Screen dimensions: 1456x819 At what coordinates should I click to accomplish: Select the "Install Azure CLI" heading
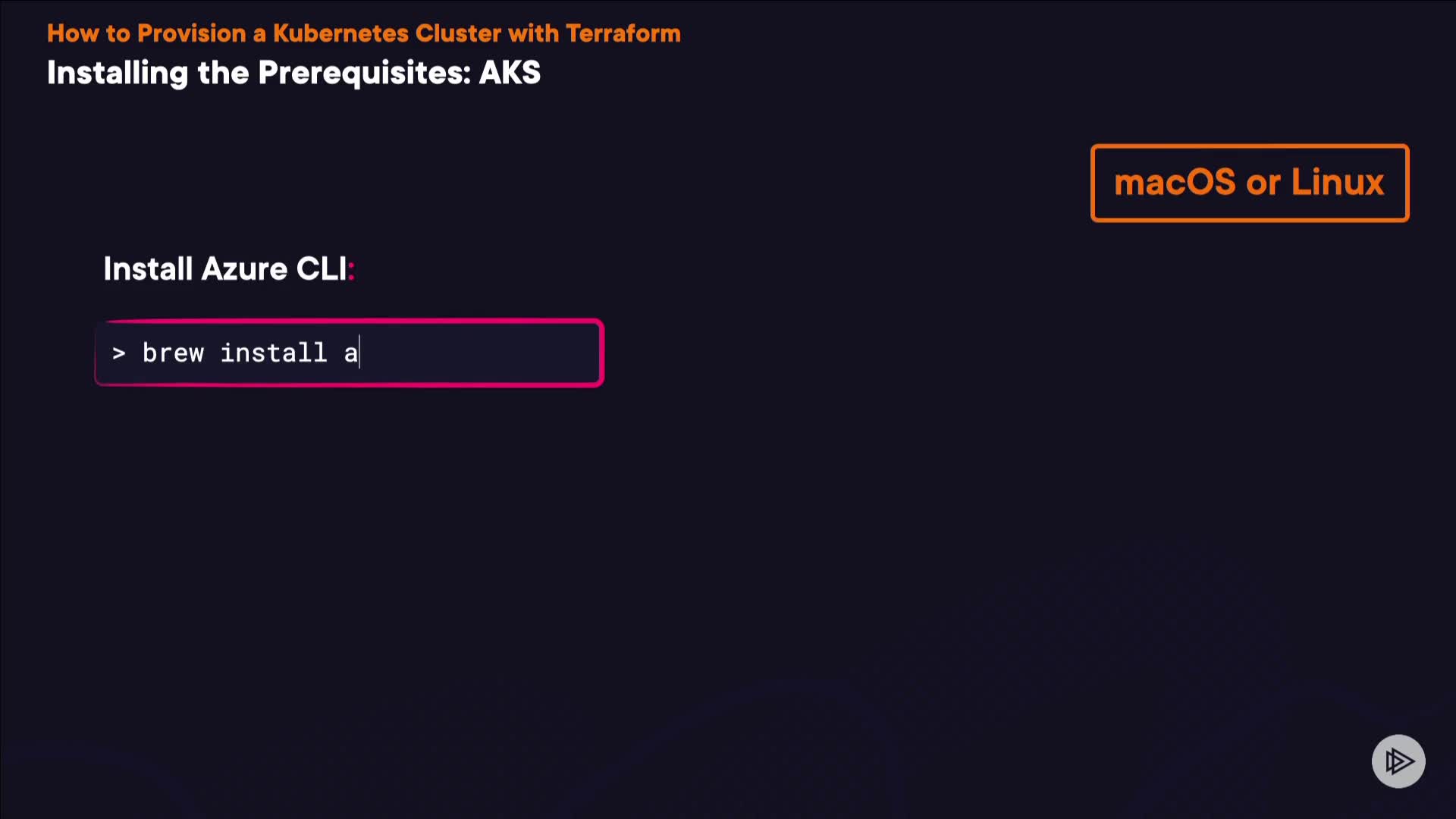224,269
